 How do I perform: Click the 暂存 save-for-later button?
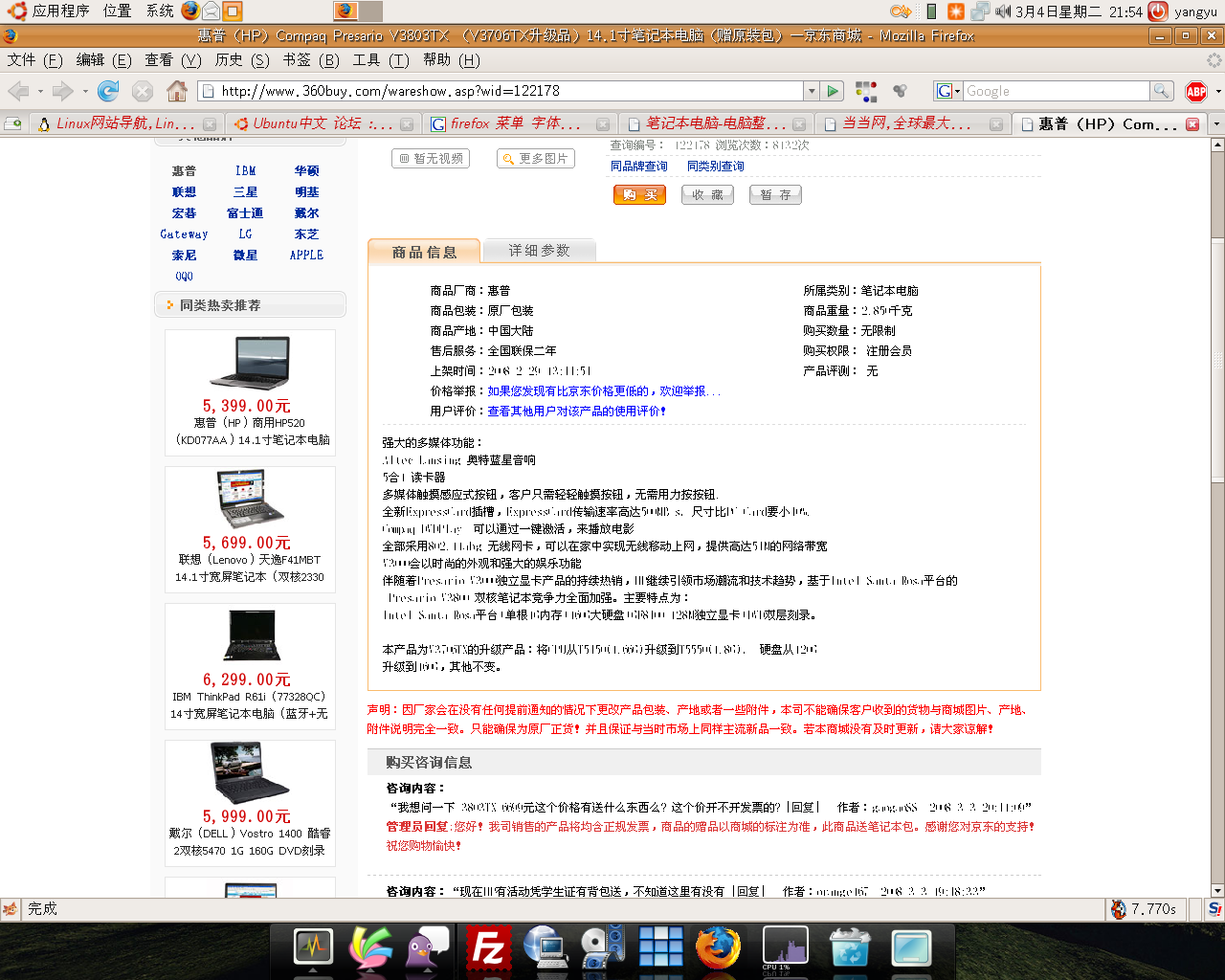pos(775,195)
